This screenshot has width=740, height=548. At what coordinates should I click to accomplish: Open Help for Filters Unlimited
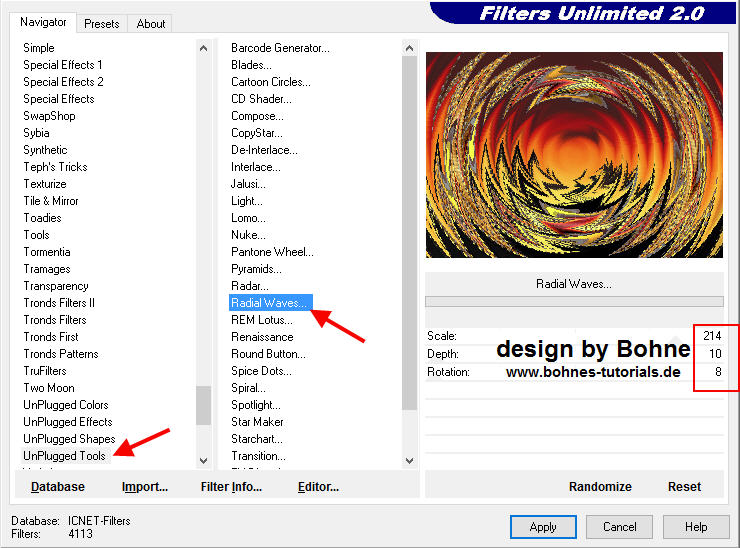[696, 527]
